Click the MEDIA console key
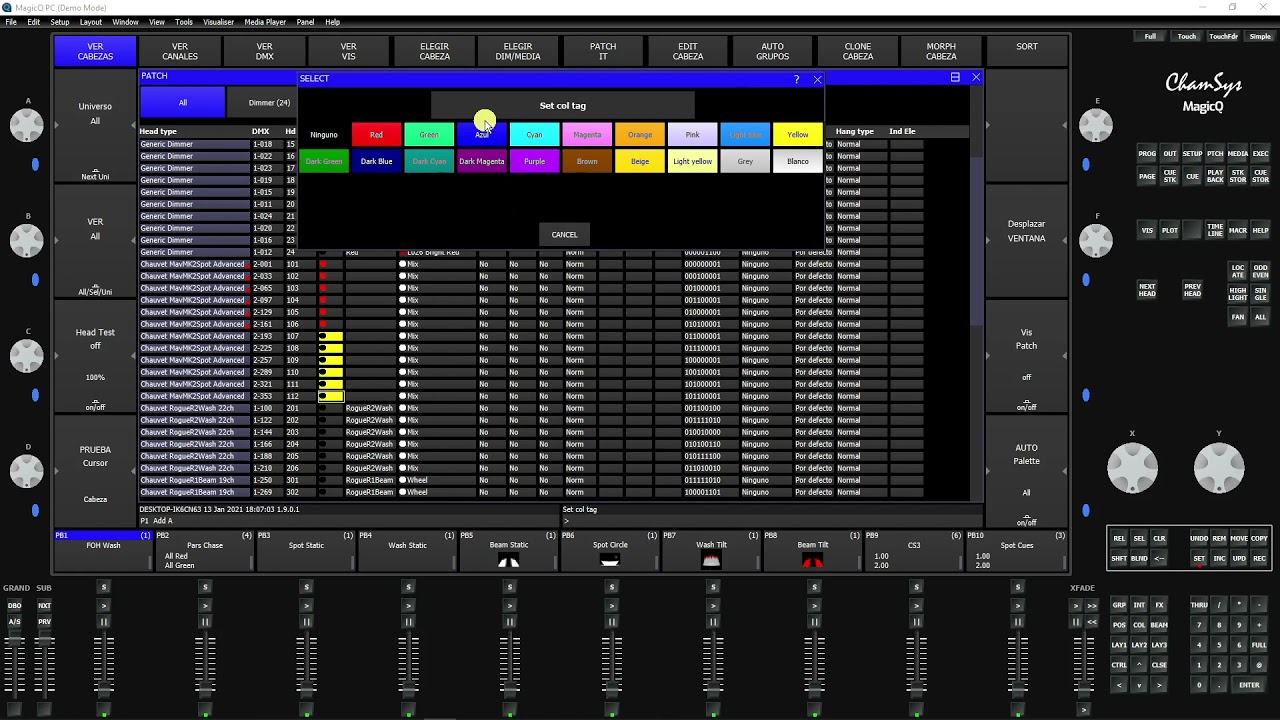 point(1238,154)
